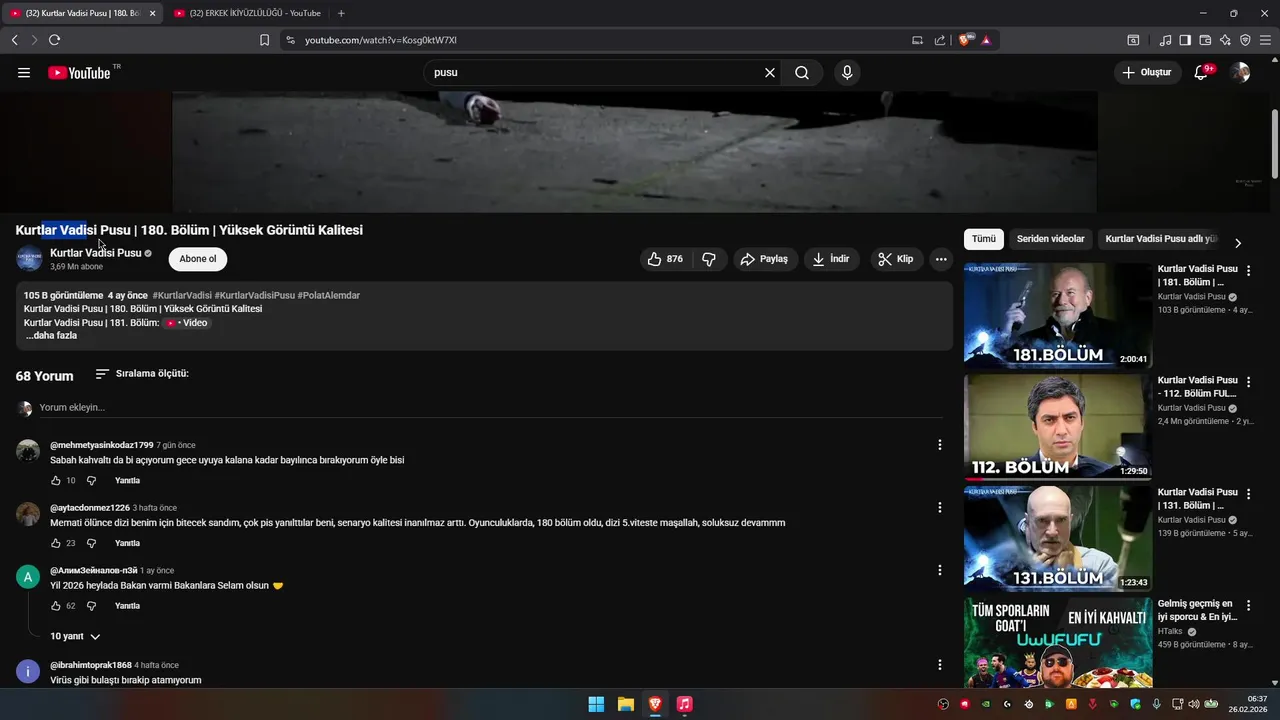Open the UwUFUFU sports GOAT thumbnail
1280x720 pixels.
click(1057, 643)
